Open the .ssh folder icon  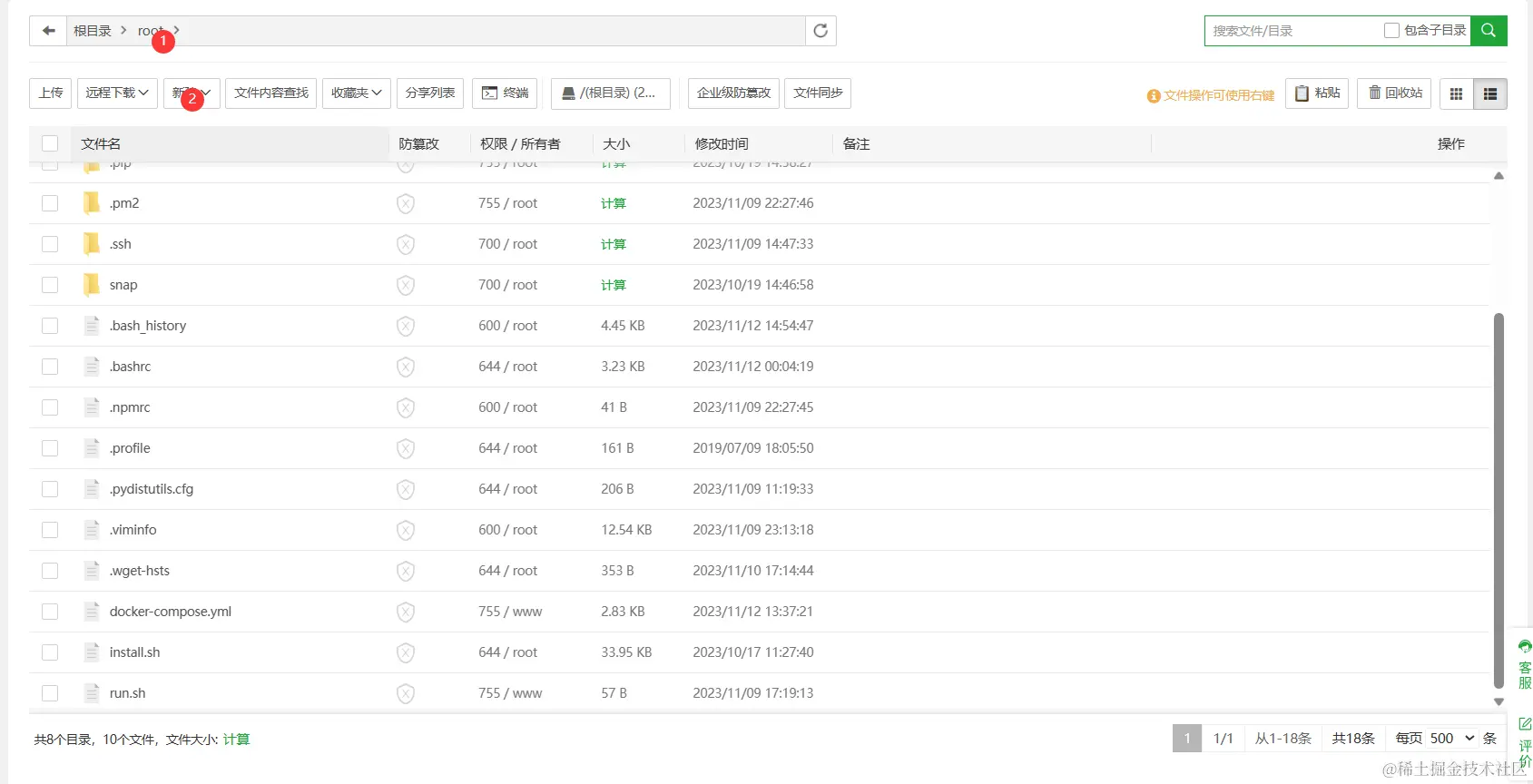[x=91, y=244]
